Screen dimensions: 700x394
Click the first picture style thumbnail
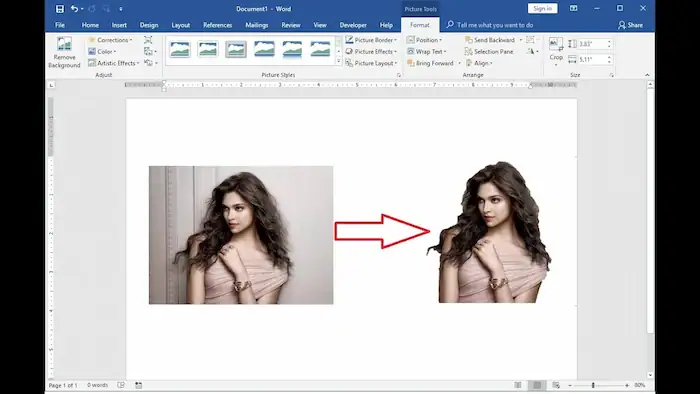180,49
